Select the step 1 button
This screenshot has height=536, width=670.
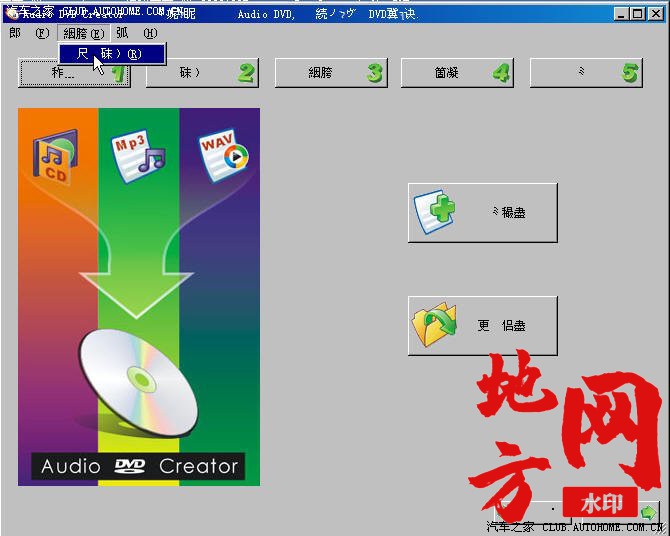[74, 73]
